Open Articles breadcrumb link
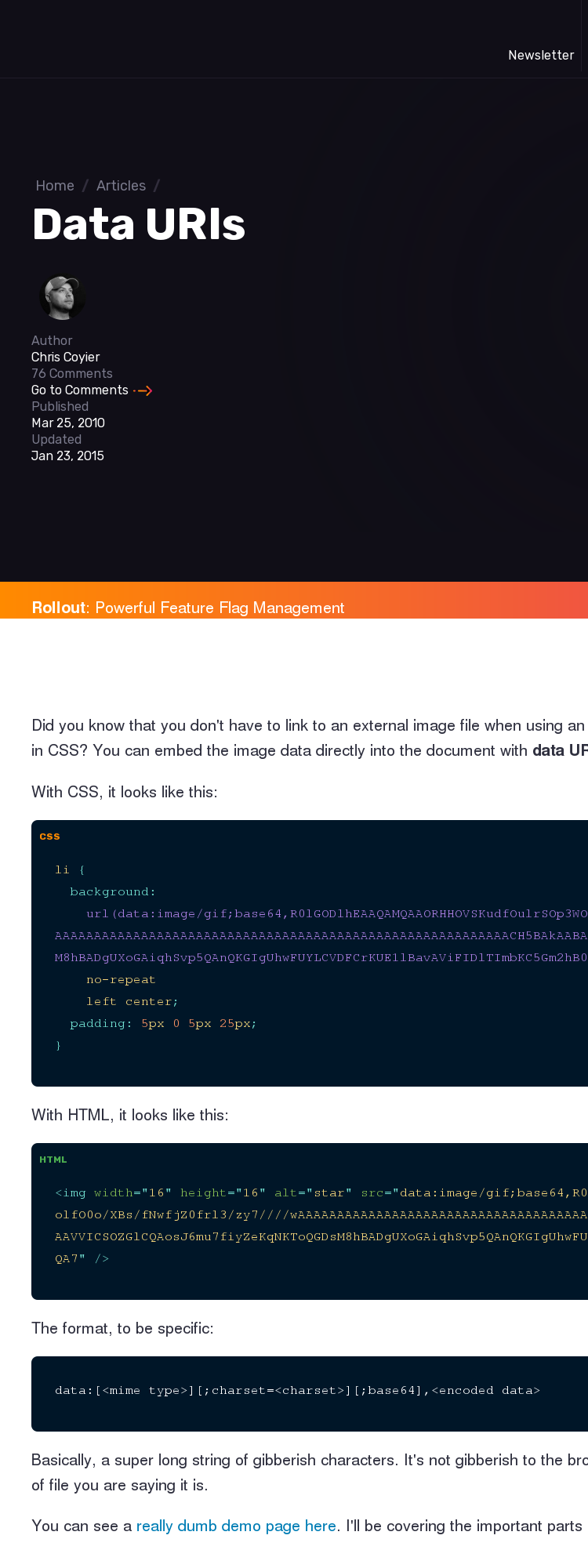The height and width of the screenshot is (1568, 588). (121, 186)
